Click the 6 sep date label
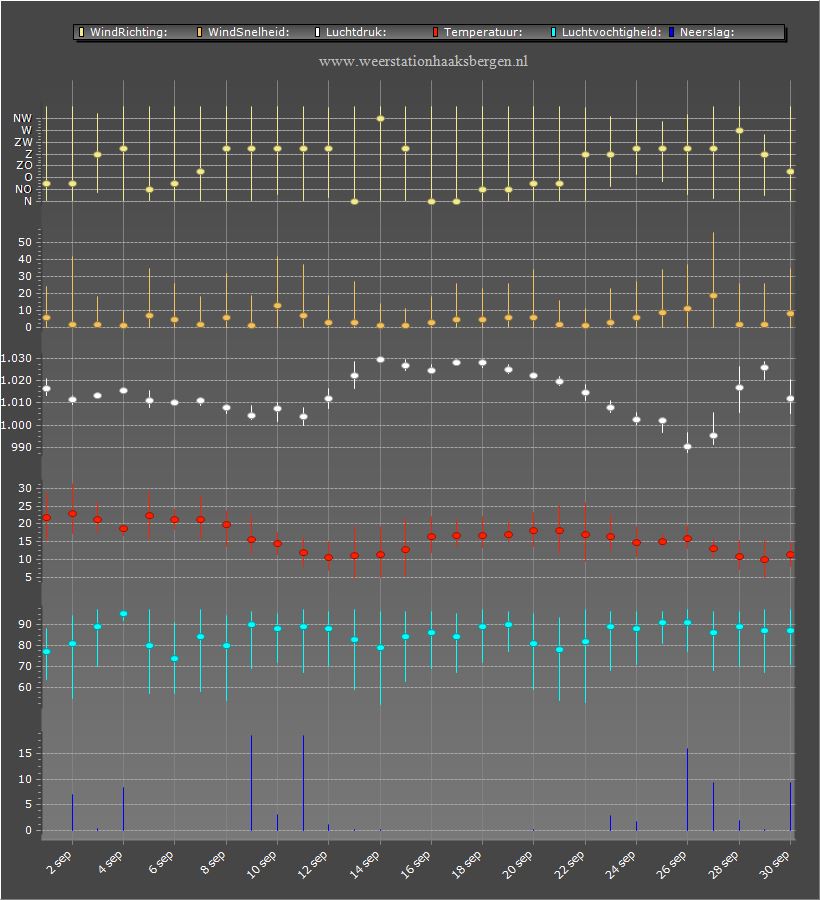This screenshot has width=820, height=900. pos(161,863)
